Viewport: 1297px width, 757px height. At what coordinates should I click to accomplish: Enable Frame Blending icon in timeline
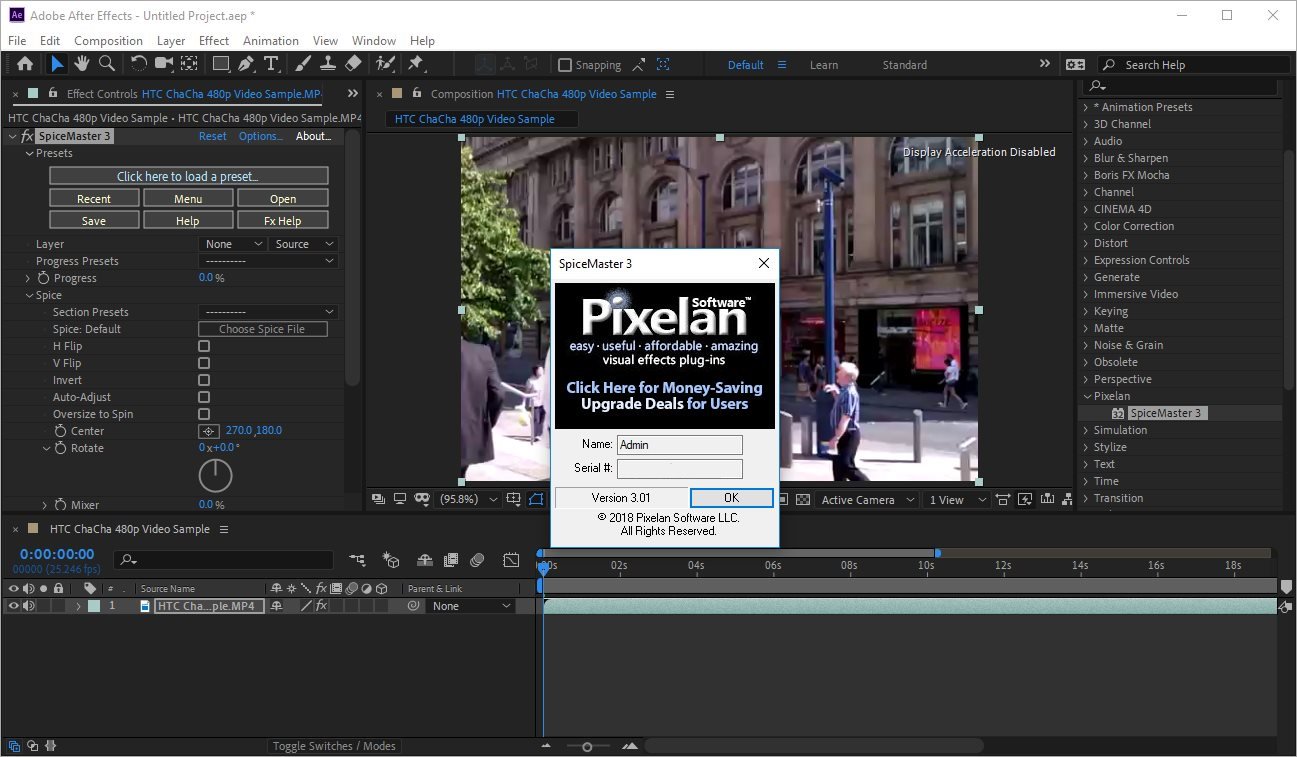[x=451, y=560]
